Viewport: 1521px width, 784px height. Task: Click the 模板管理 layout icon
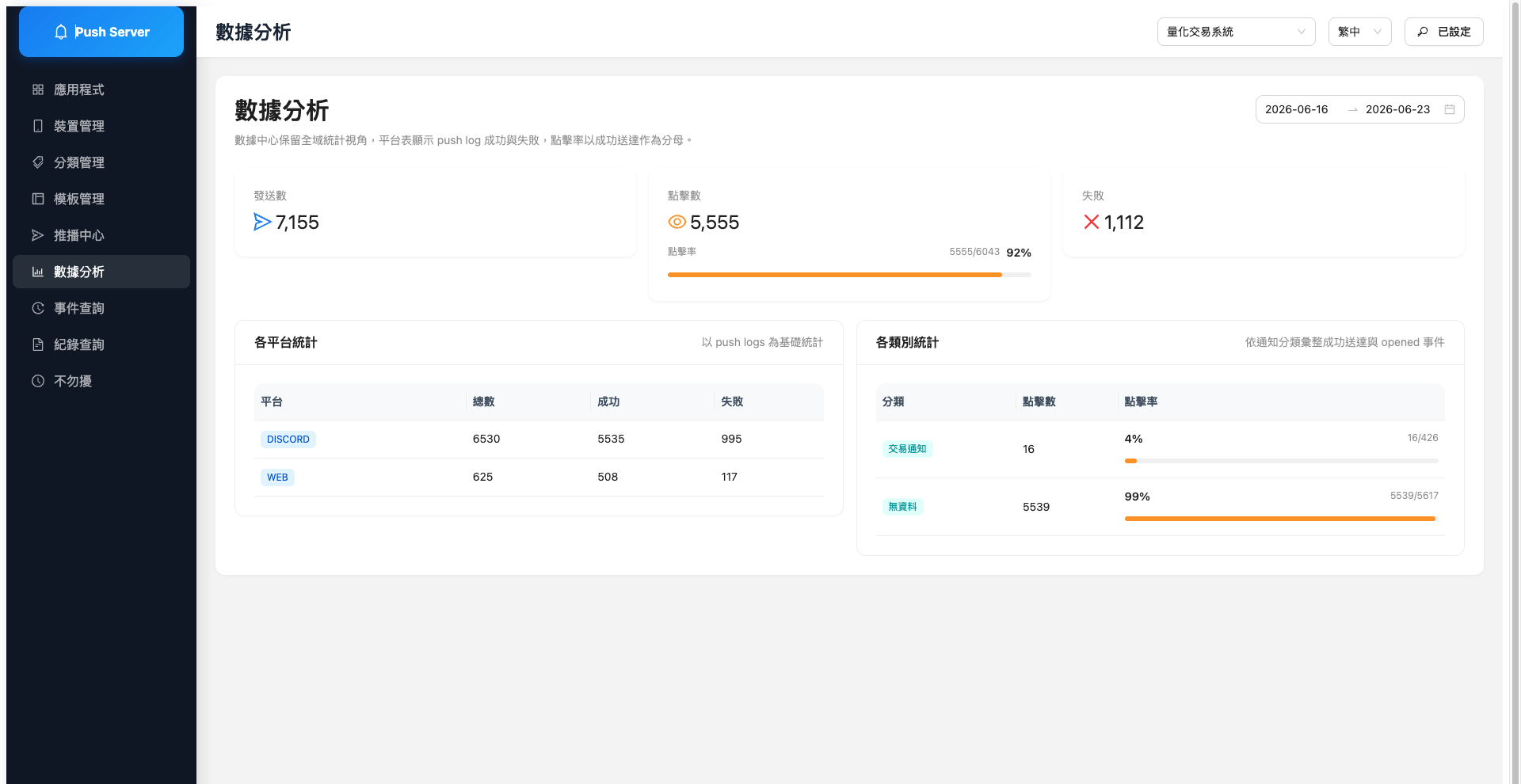tap(37, 199)
